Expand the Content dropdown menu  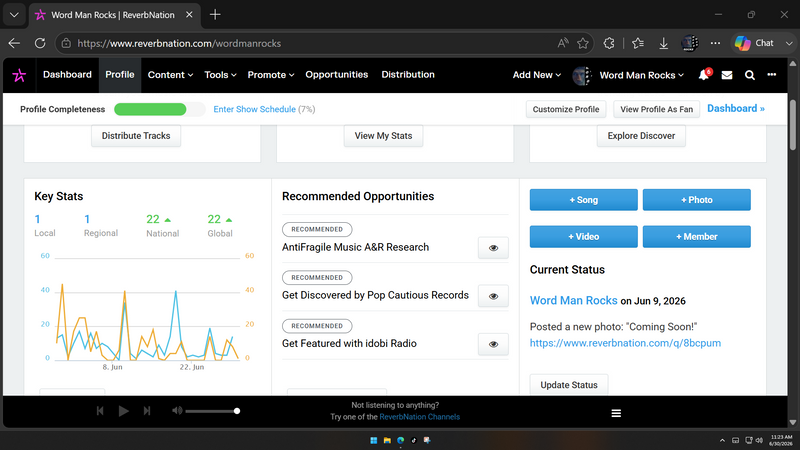[170, 75]
